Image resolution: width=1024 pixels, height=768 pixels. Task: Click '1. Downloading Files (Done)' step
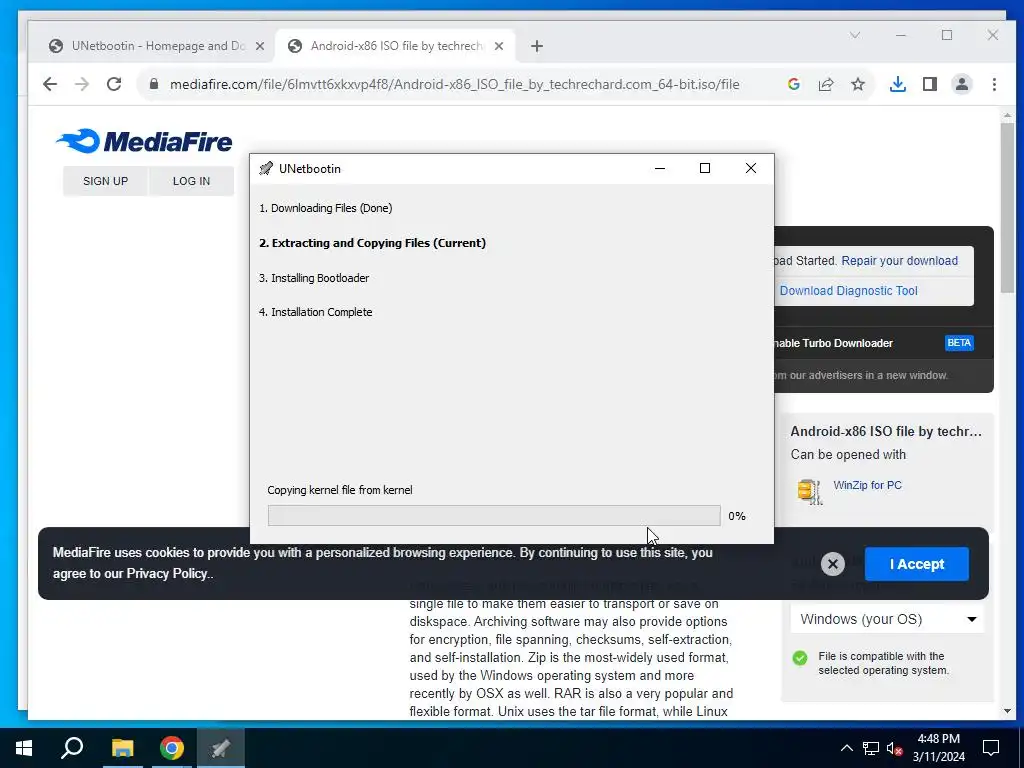pyautogui.click(x=325, y=208)
